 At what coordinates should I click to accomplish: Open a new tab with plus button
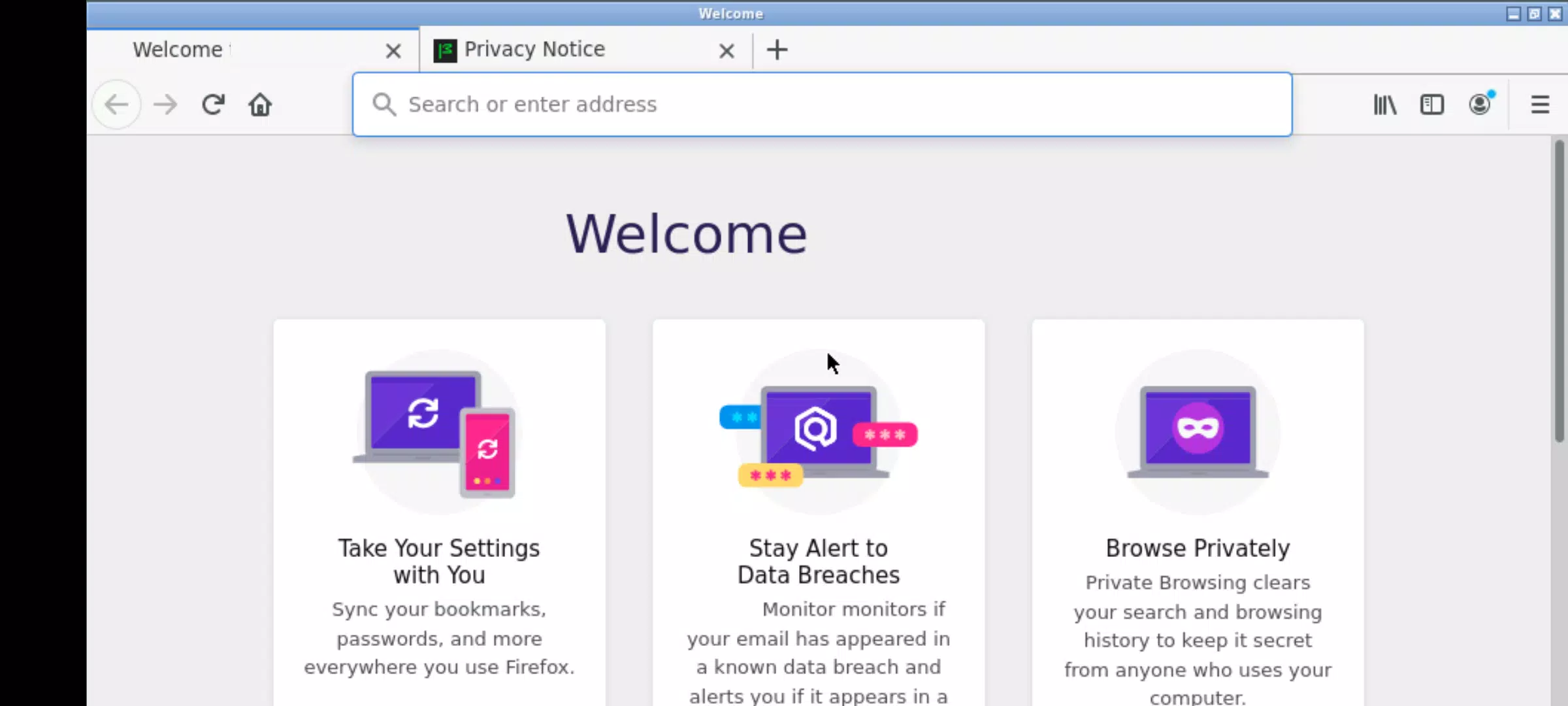(x=777, y=50)
